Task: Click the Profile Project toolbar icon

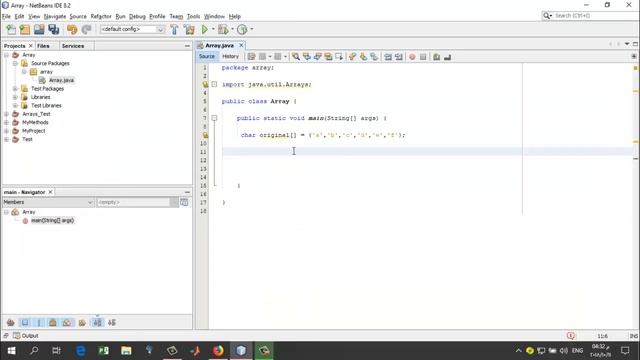Action: (x=242, y=29)
